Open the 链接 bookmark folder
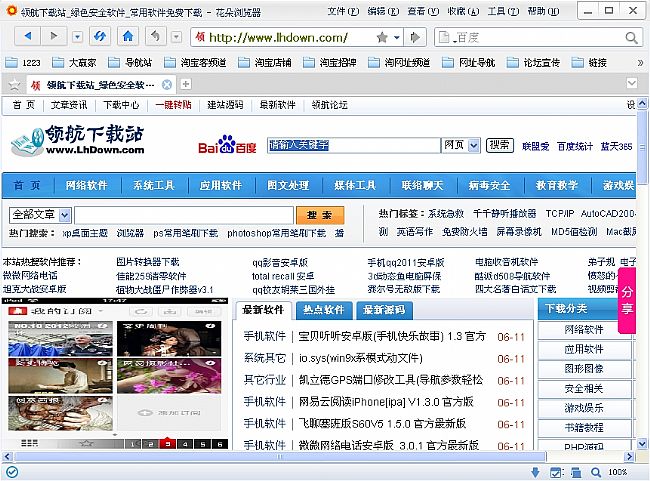 click(x=589, y=63)
